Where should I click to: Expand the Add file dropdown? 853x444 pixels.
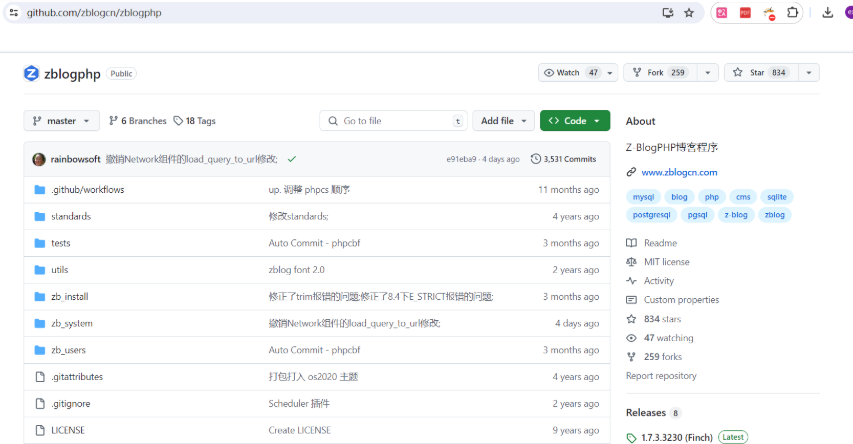[x=503, y=121]
